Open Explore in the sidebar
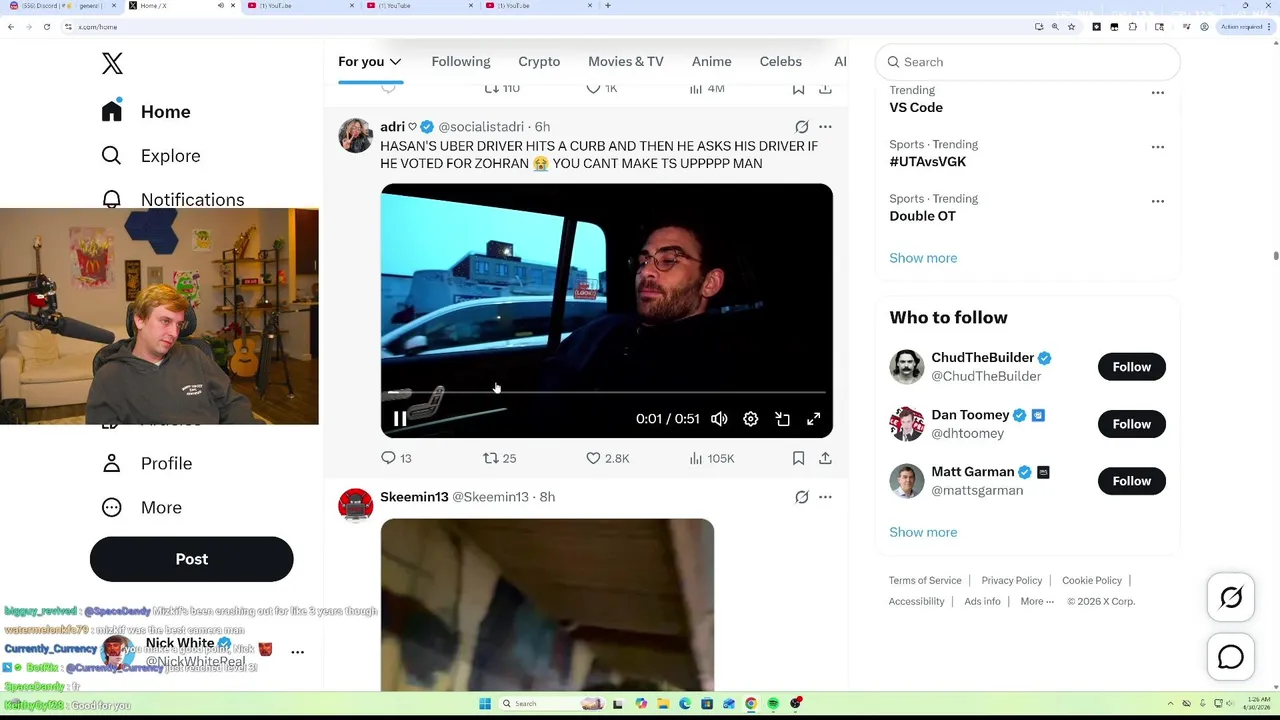The width and height of the screenshot is (1280, 720). click(x=151, y=155)
